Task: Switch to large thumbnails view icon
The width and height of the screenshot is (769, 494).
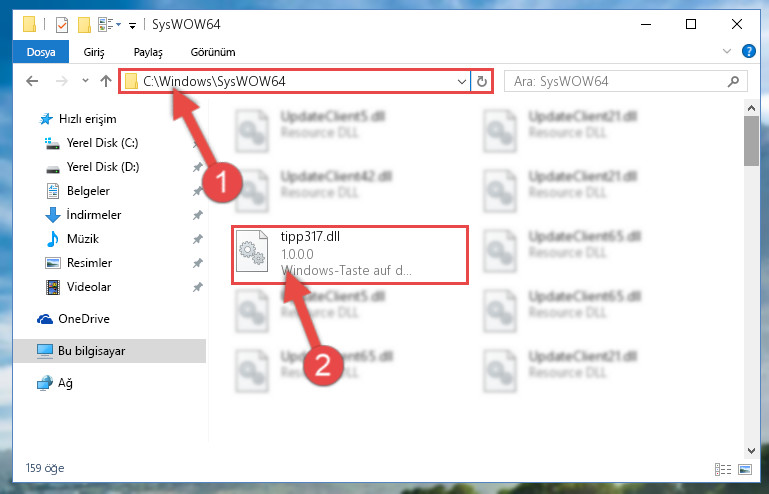Action: (x=744, y=469)
